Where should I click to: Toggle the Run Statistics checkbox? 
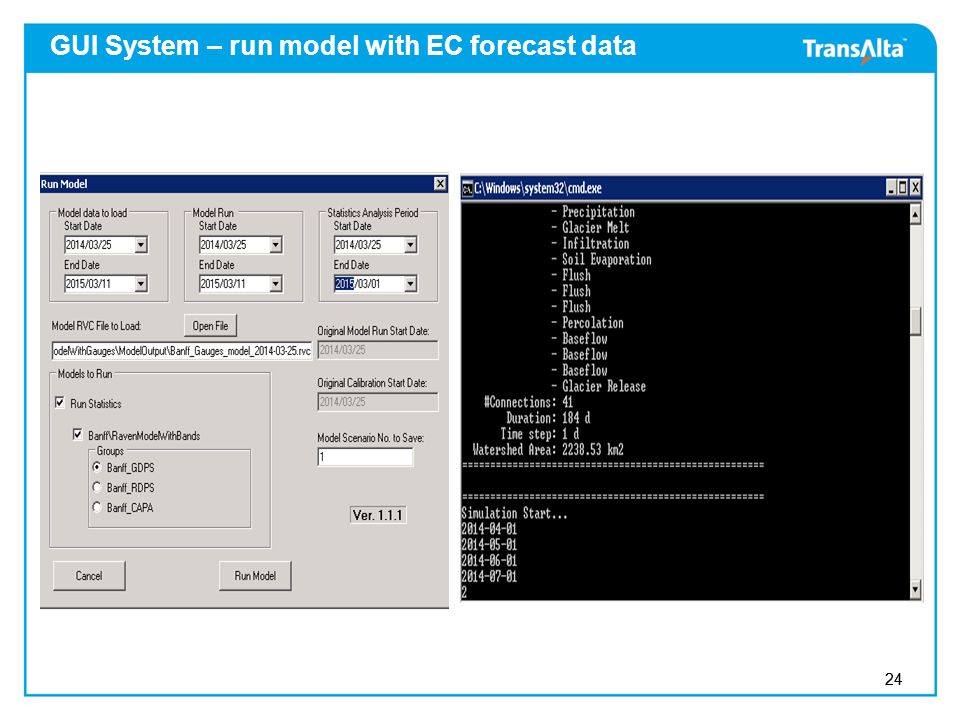(x=60, y=403)
